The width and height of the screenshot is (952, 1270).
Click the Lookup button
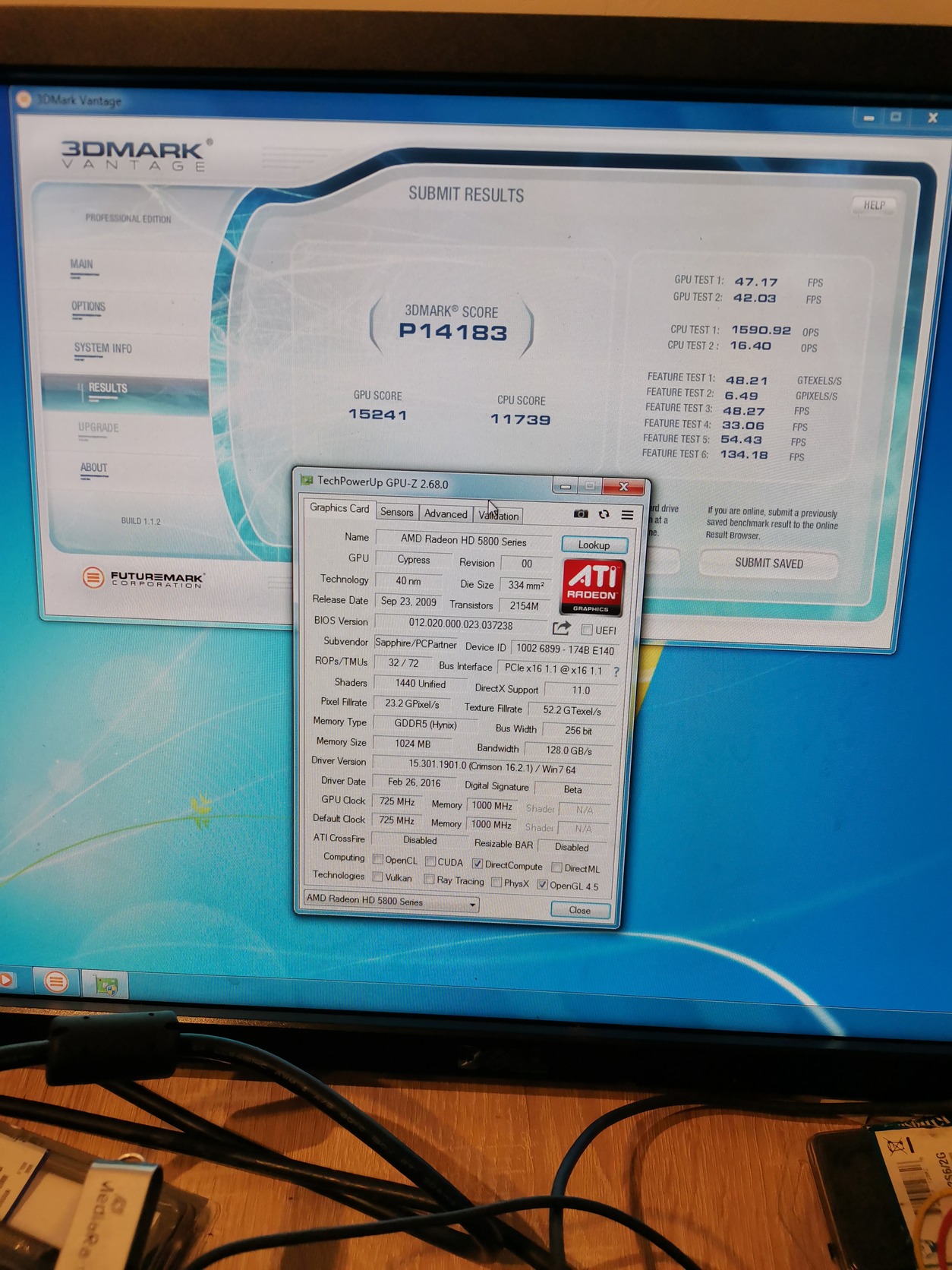594,545
